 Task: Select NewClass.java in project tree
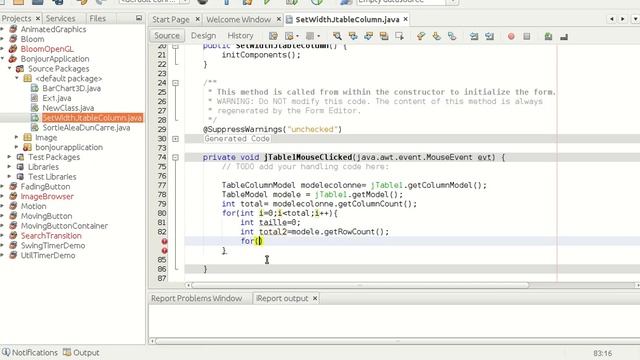tap(68, 108)
